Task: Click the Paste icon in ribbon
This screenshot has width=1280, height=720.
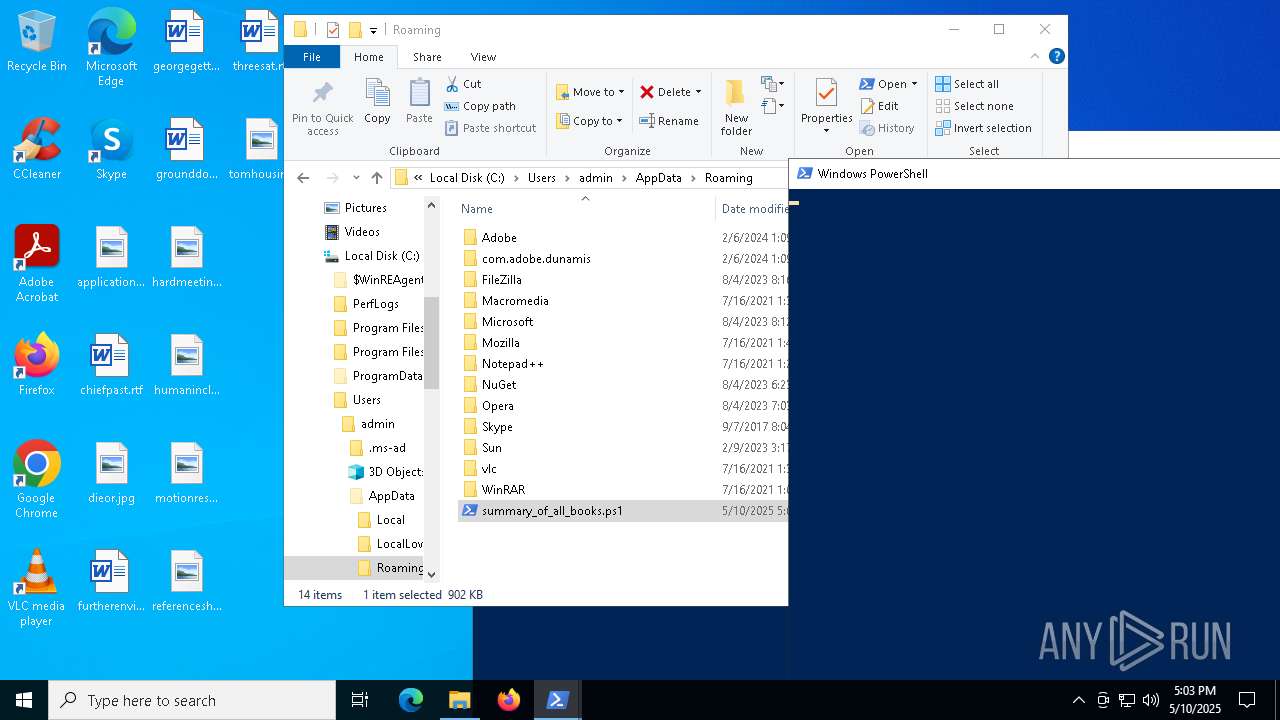Action: pyautogui.click(x=419, y=102)
